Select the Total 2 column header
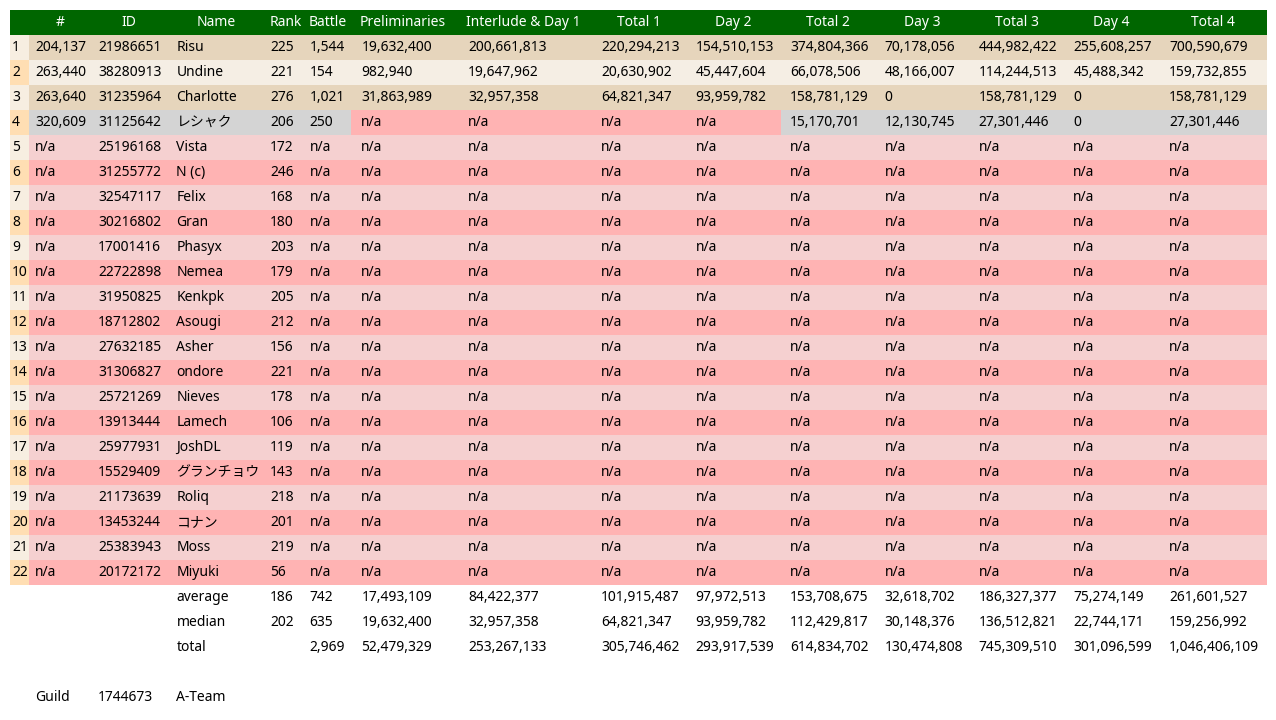Screen dimensions: 1276x720 (x=828, y=21)
